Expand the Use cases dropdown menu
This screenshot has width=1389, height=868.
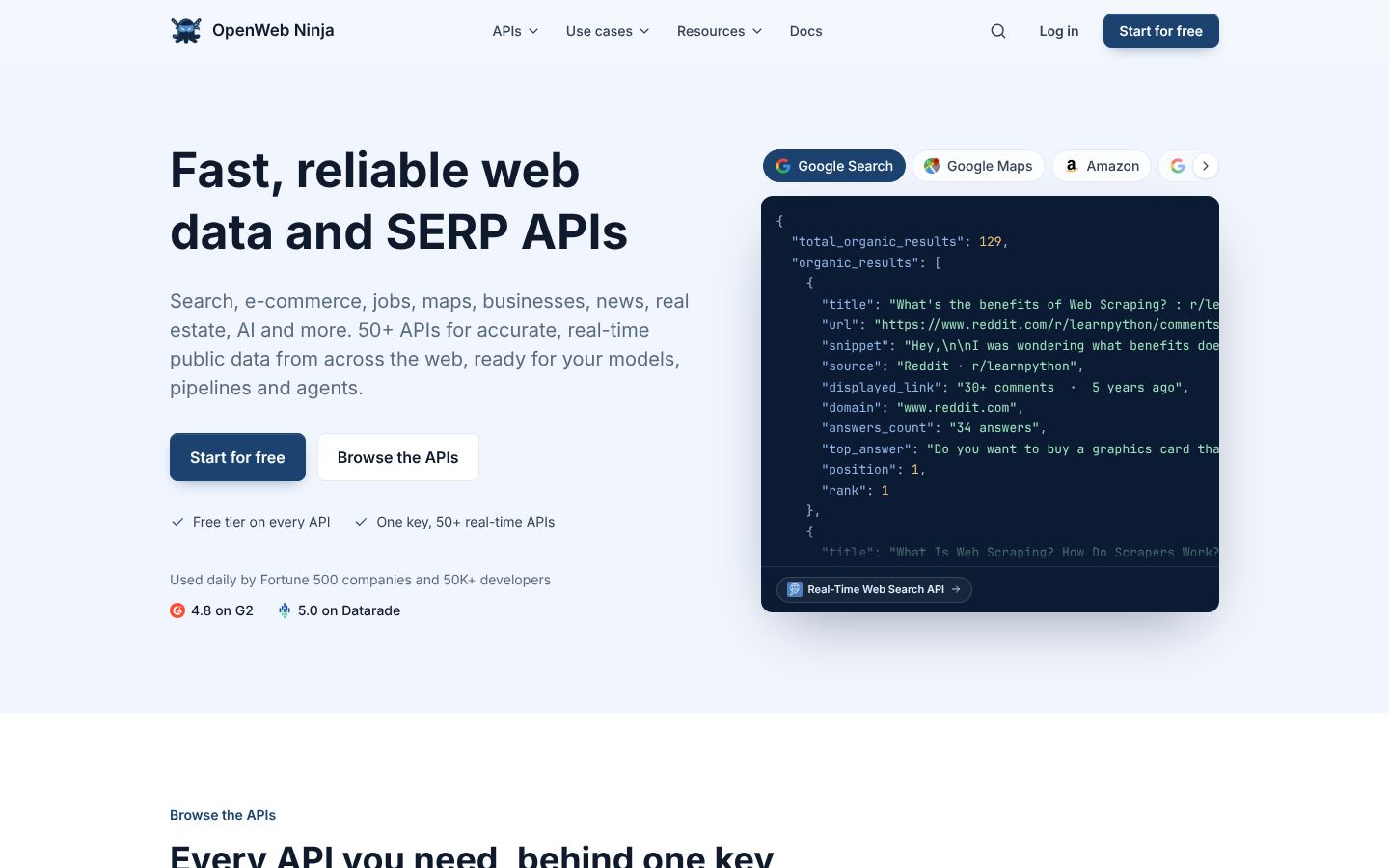click(608, 31)
